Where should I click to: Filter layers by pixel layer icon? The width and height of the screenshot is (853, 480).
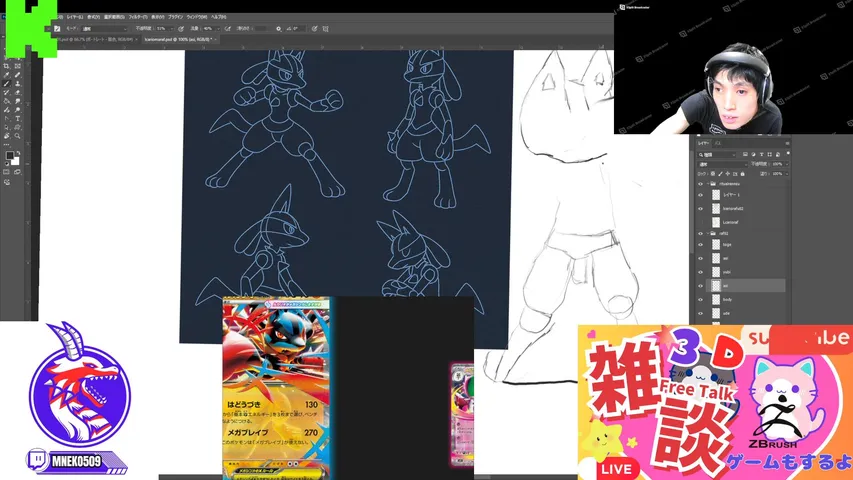point(745,154)
